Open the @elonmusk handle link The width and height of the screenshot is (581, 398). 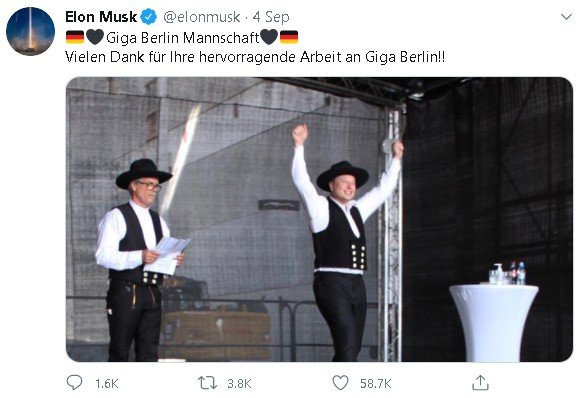coord(202,17)
